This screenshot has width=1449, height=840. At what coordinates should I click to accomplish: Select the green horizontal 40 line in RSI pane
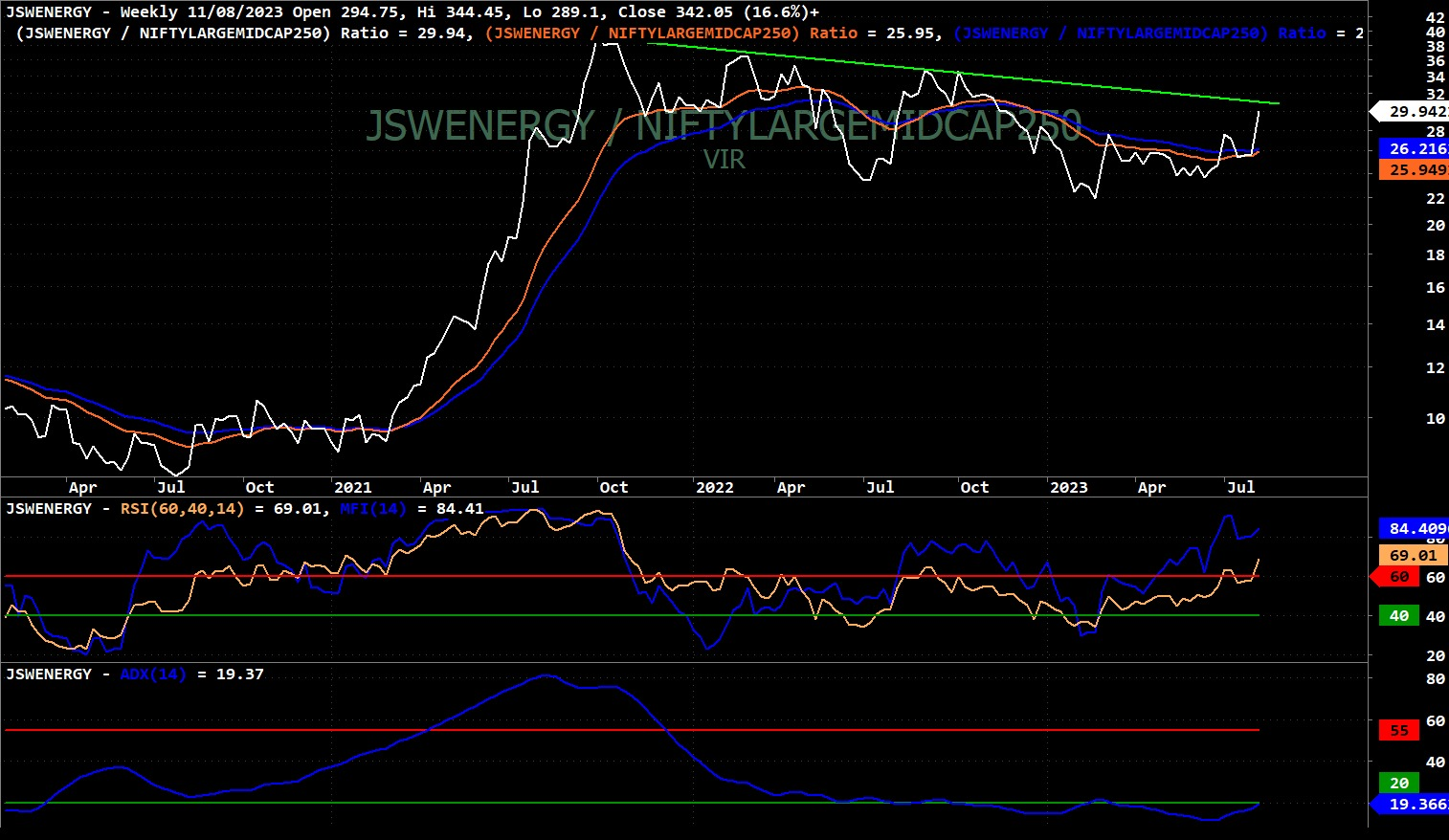click(632, 615)
